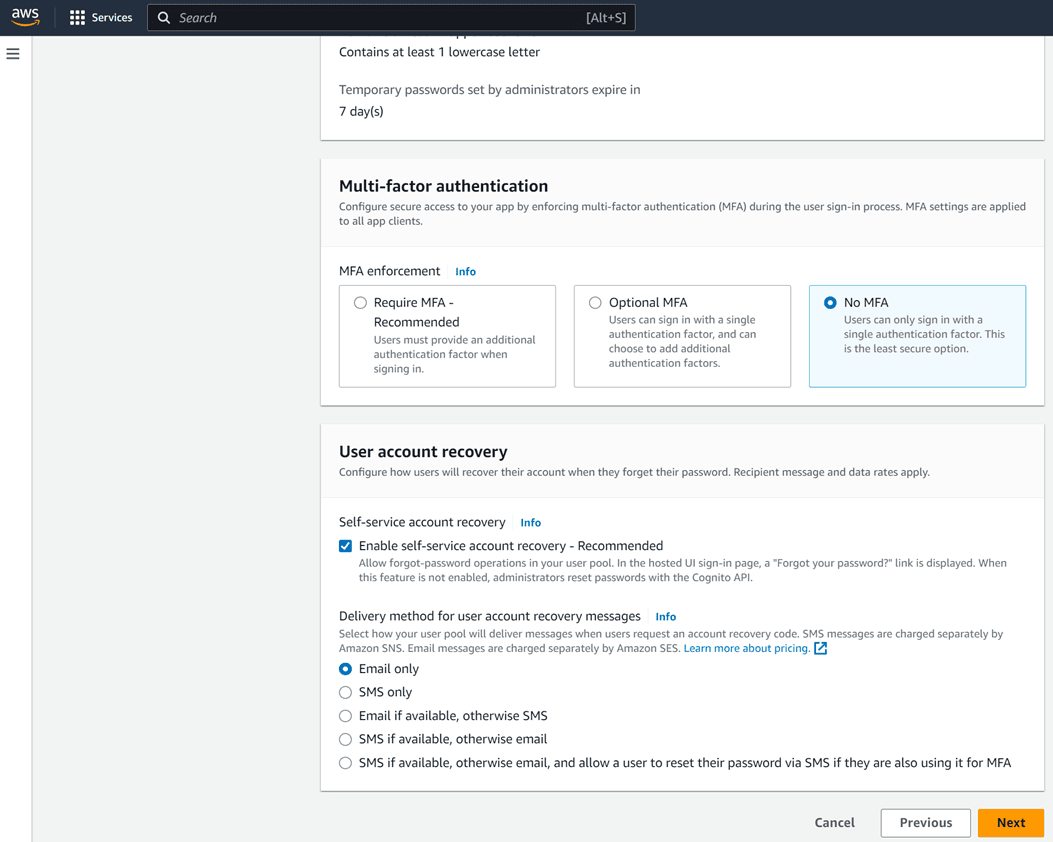Viewport: 1053px width, 842px height.
Task: Click Info next to MFA enforcement
Action: pos(465,271)
